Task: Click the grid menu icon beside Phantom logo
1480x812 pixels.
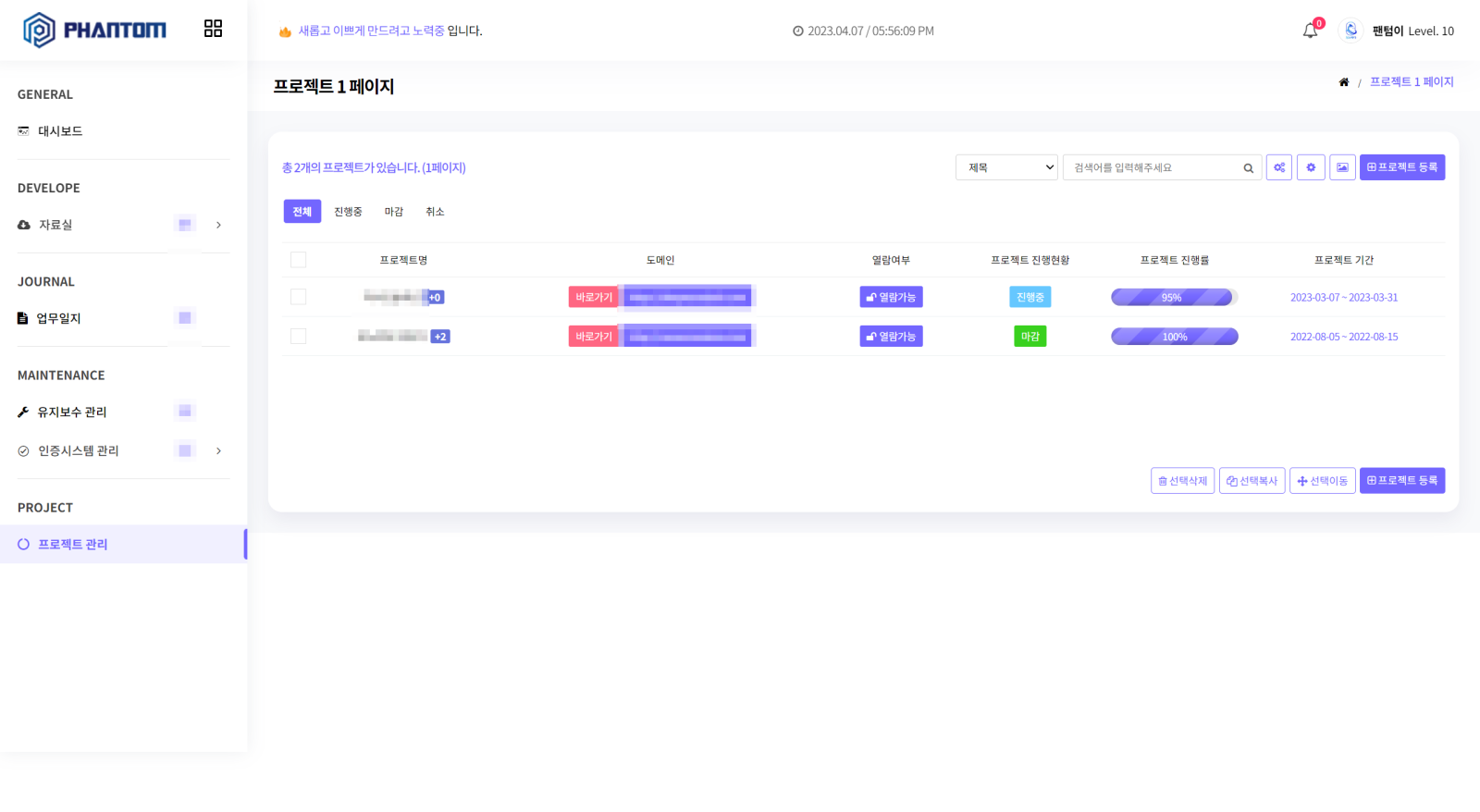Action: [213, 29]
